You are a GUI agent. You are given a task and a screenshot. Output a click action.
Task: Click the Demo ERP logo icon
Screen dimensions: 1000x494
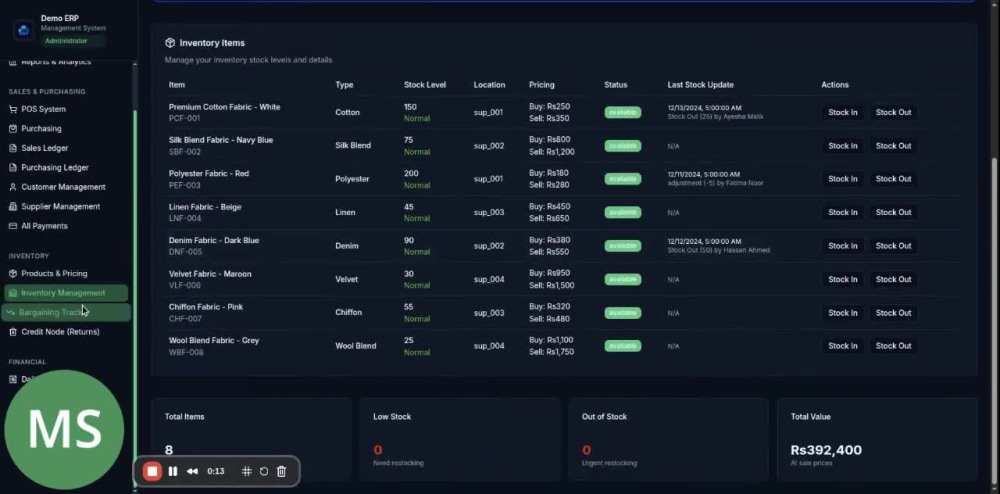[x=24, y=29]
